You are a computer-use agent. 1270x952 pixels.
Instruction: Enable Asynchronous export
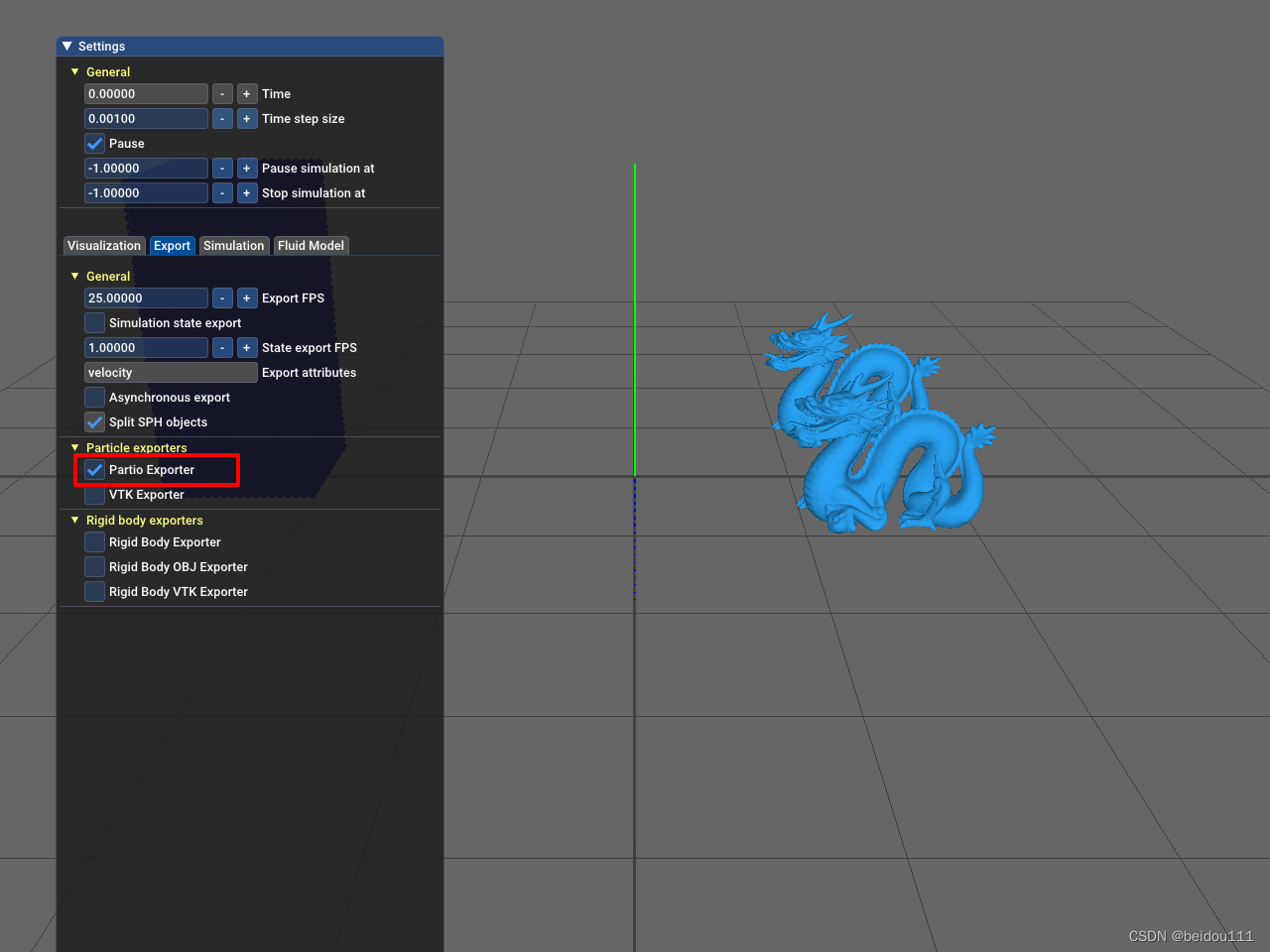(94, 398)
